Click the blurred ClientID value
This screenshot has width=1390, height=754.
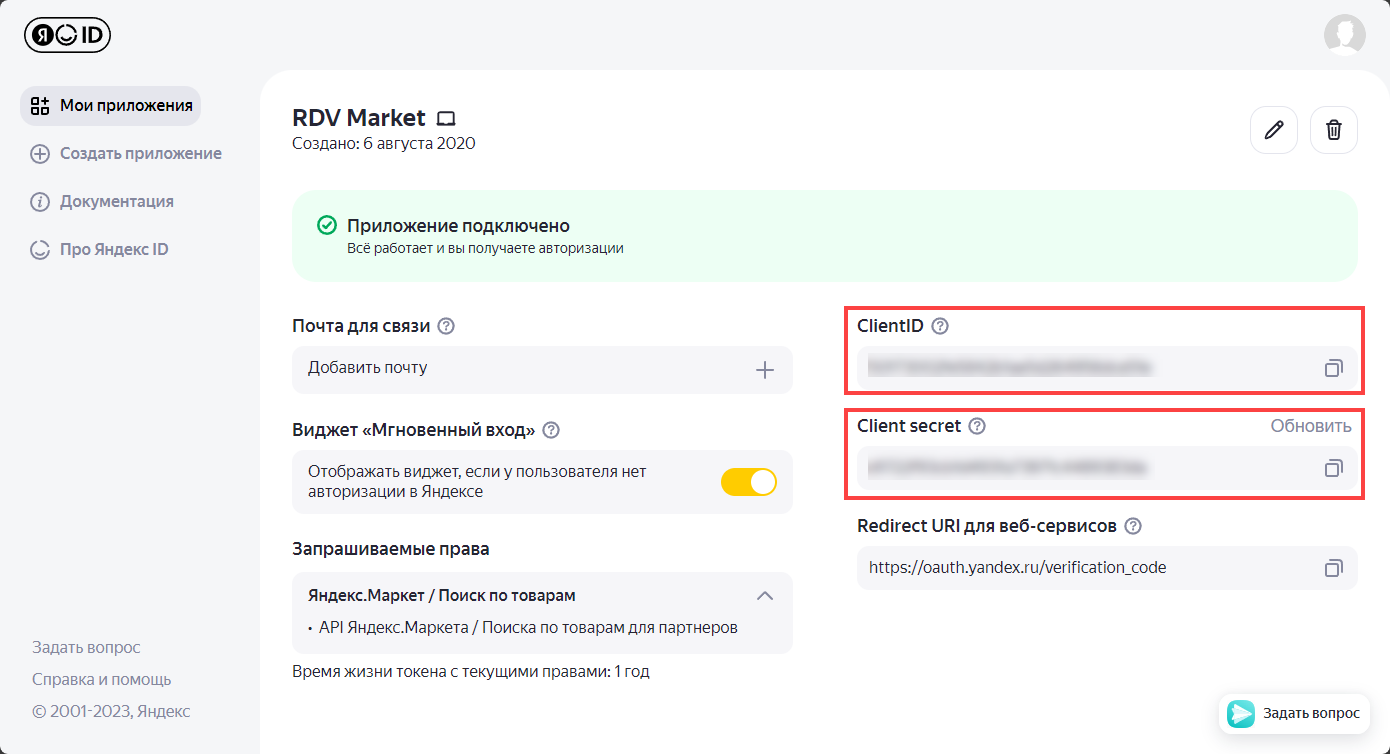[1010, 368]
